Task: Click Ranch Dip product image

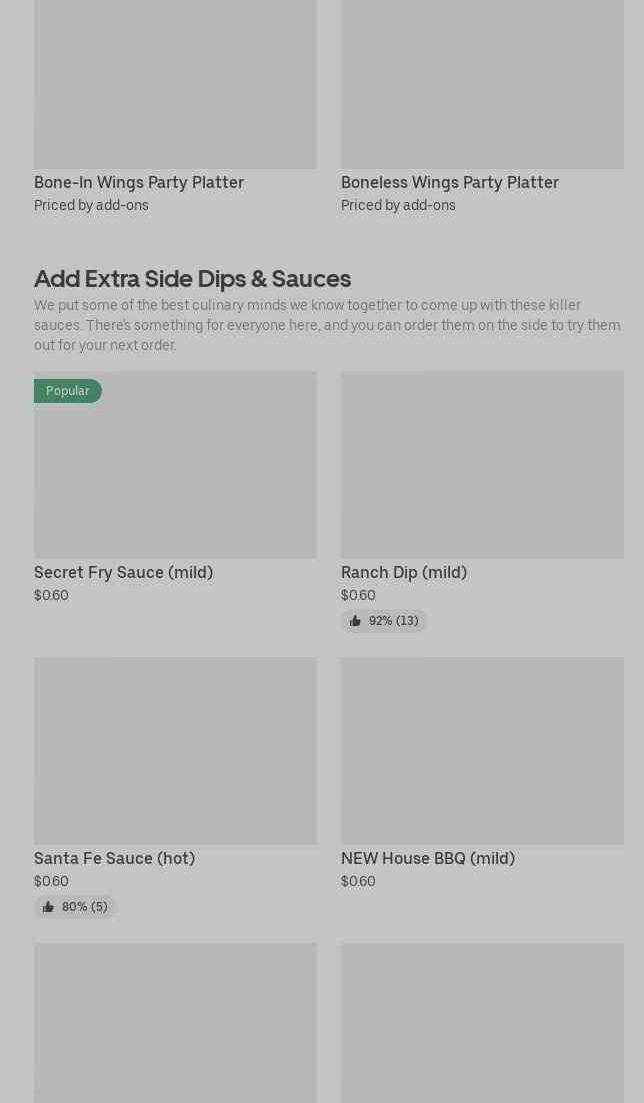Action: point(482,465)
